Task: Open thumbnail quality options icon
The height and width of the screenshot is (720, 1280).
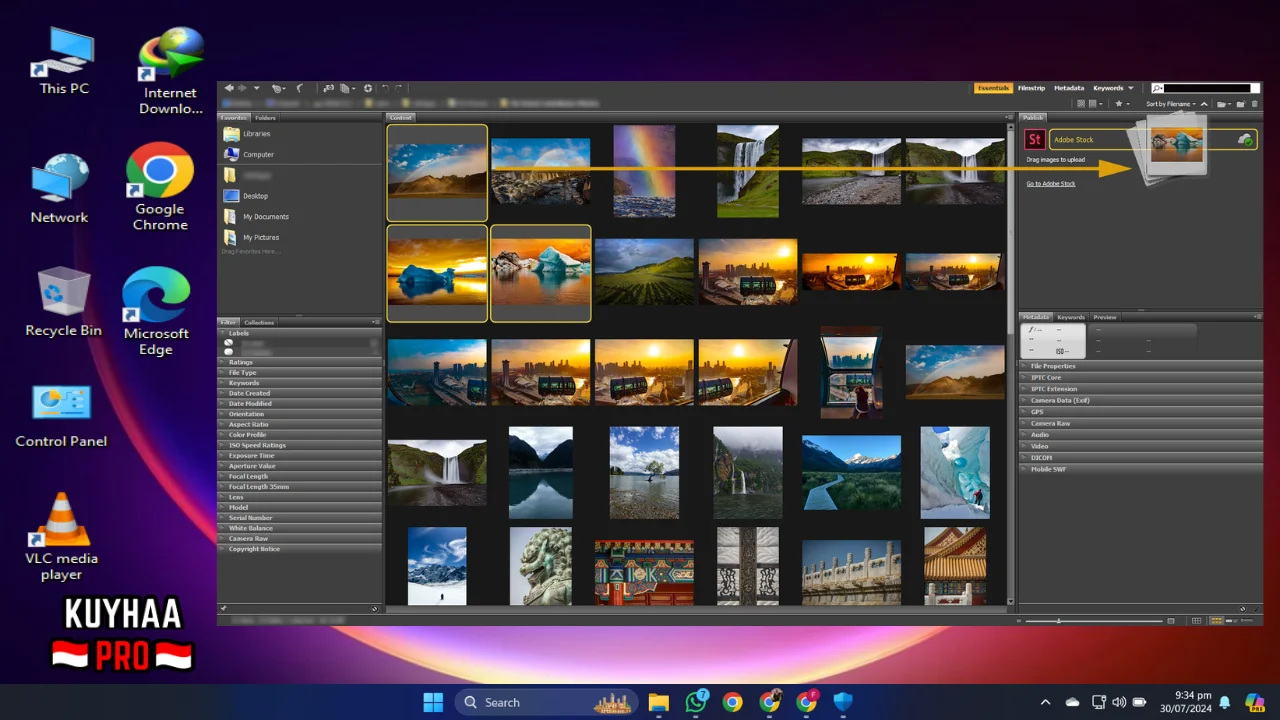Action: click(x=1097, y=104)
